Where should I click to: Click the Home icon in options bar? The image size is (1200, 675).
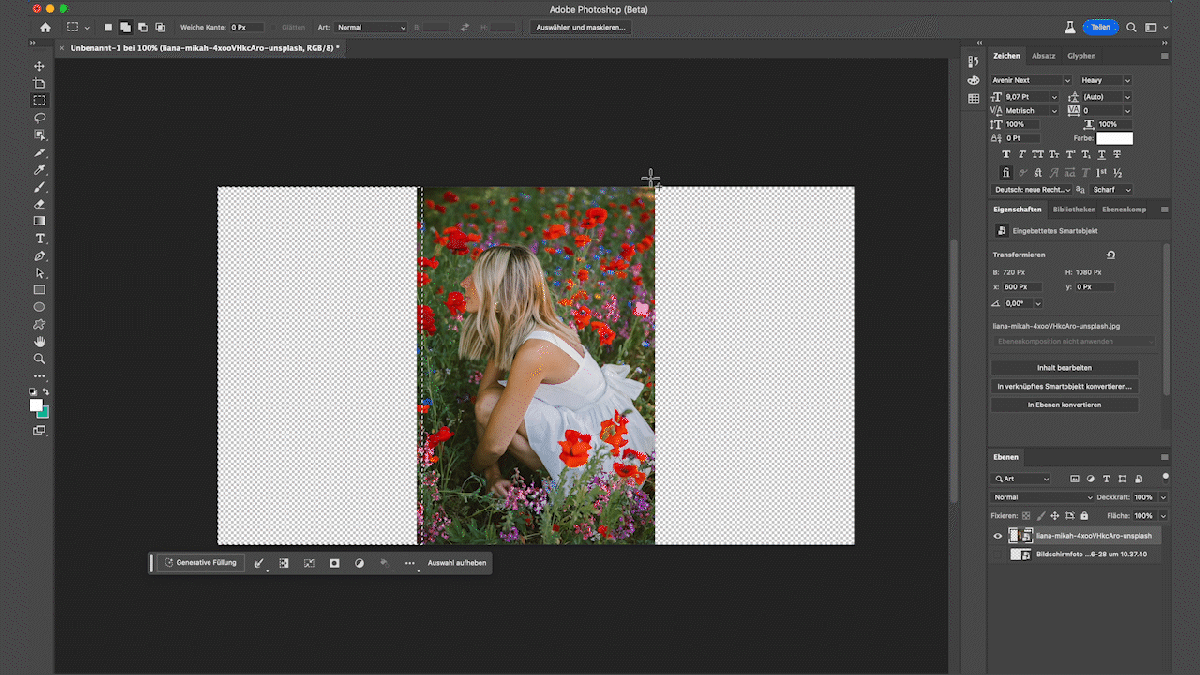(x=45, y=27)
